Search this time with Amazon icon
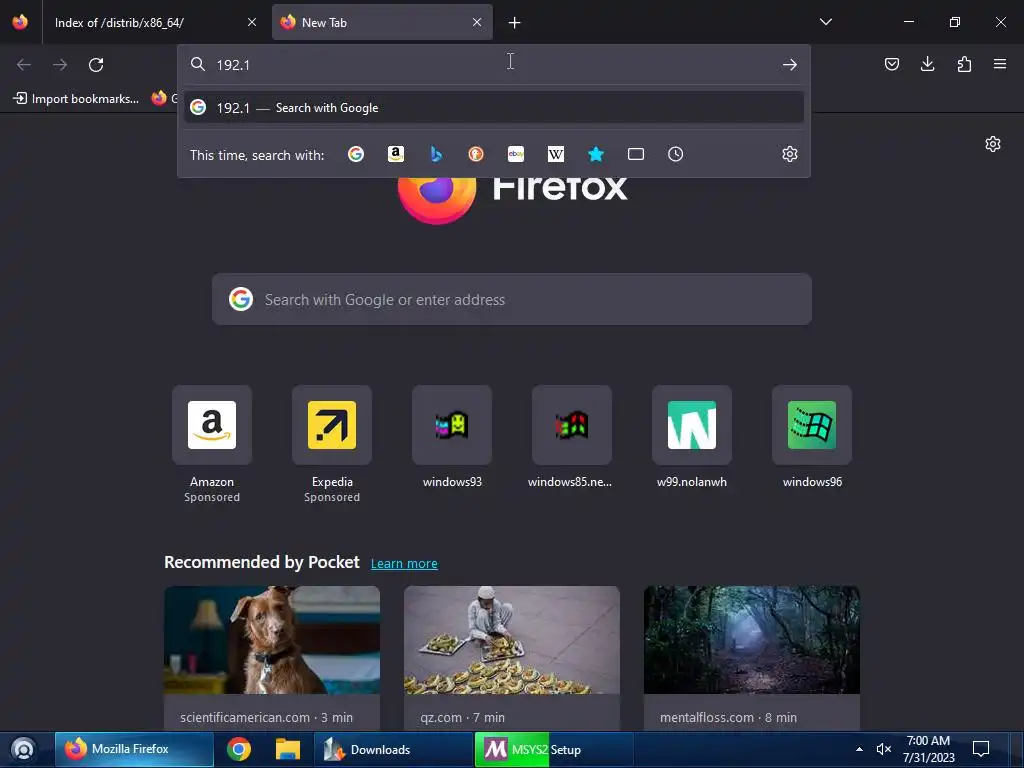Screen dimensions: 1024x768 click(x=396, y=154)
